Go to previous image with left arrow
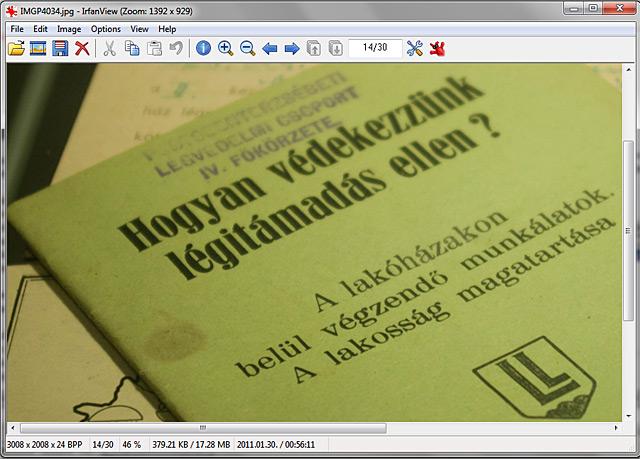 point(269,49)
